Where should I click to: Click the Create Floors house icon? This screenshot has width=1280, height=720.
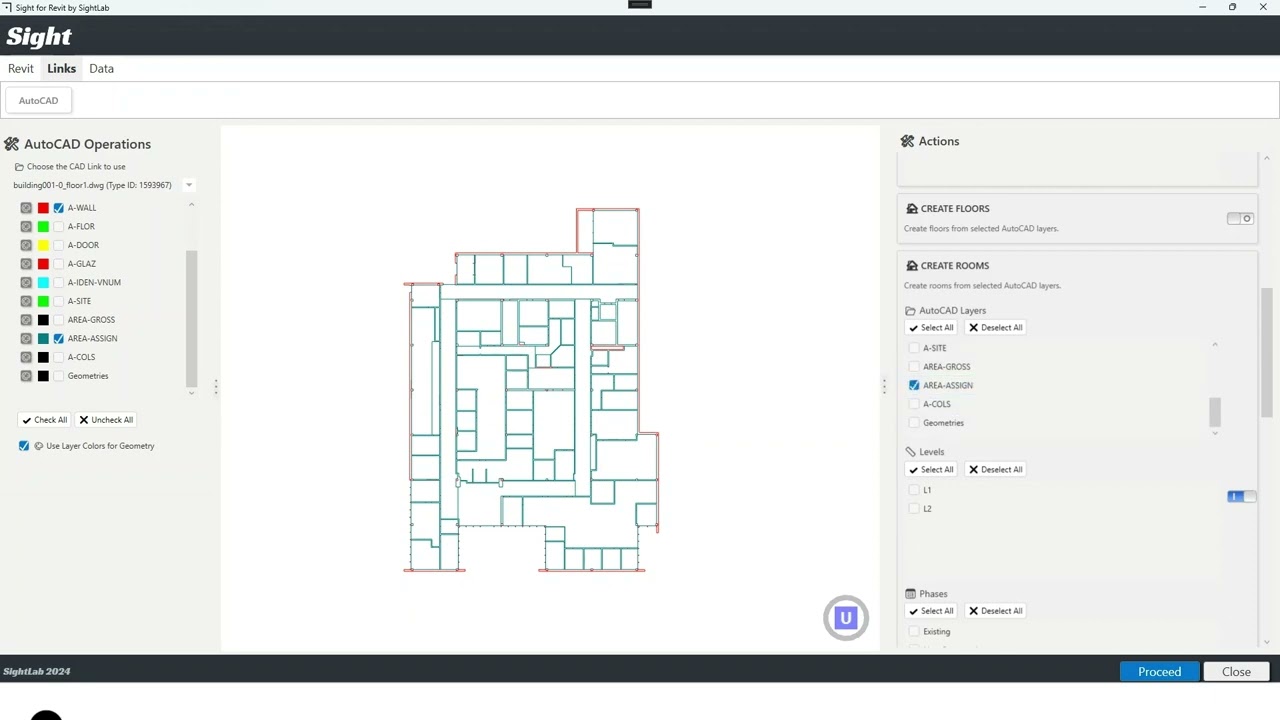tap(912, 209)
